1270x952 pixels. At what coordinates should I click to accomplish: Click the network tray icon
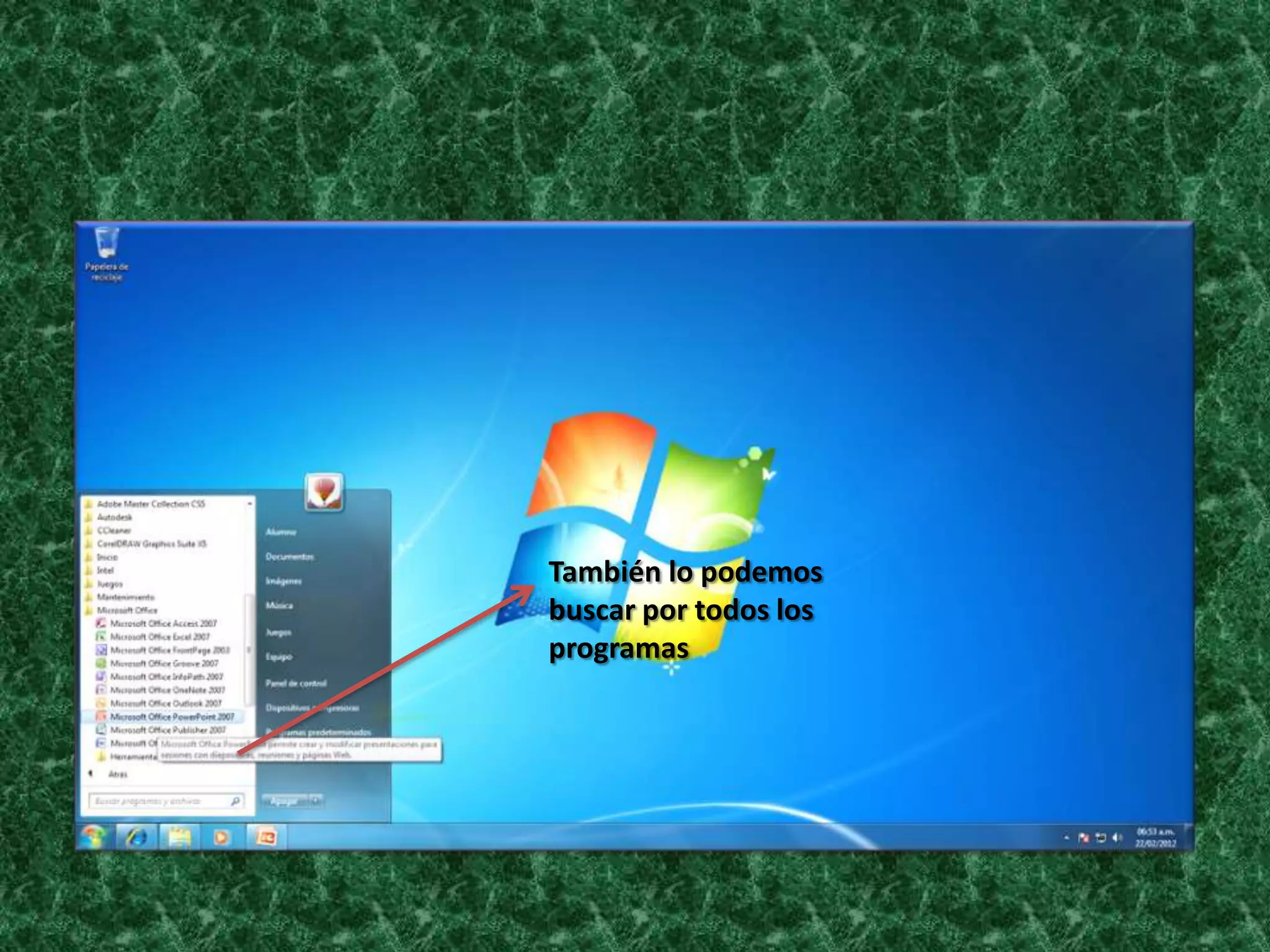pyautogui.click(x=1101, y=838)
